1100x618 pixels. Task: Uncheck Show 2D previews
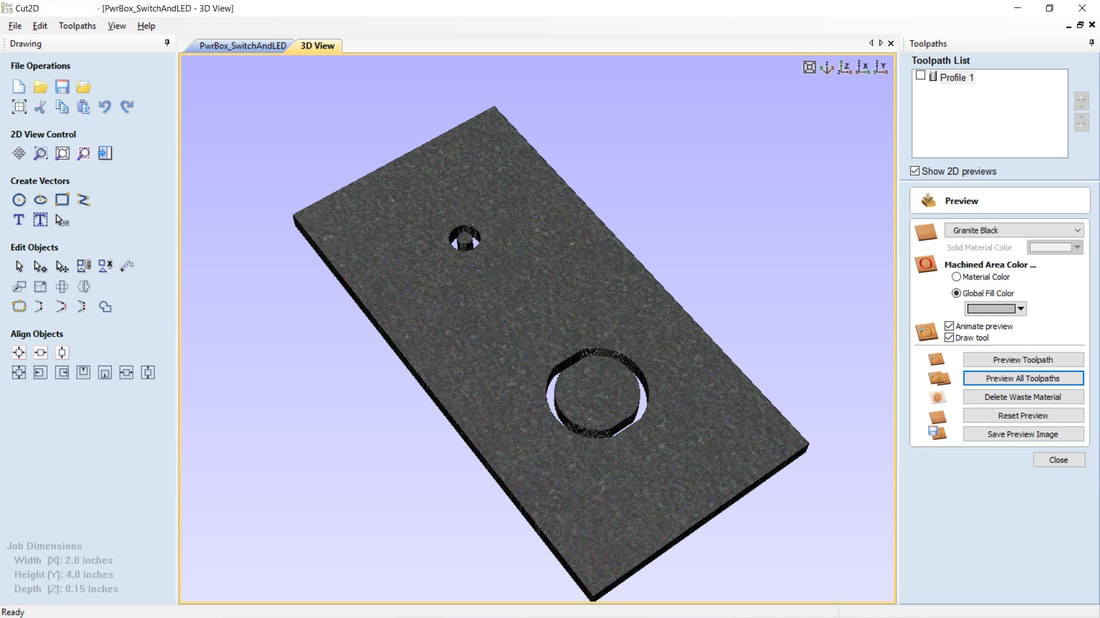point(915,171)
